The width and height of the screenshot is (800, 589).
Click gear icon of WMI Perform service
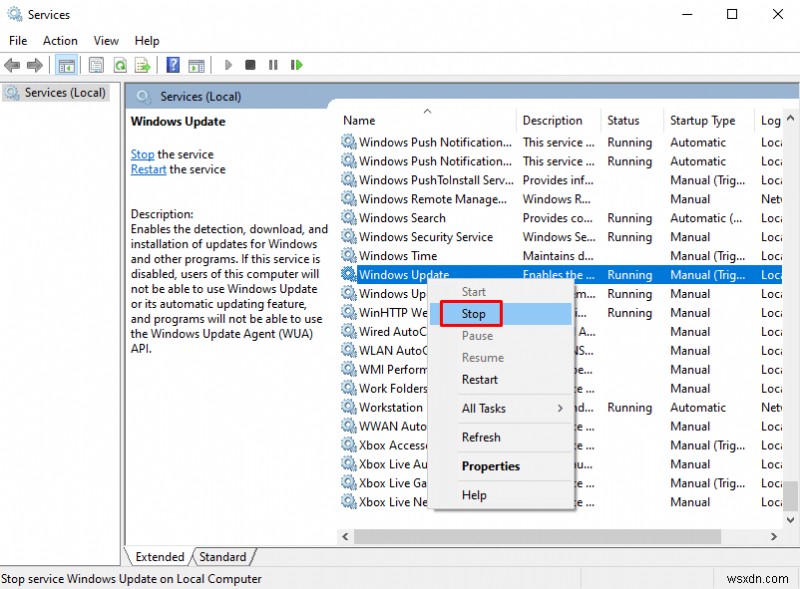click(348, 370)
